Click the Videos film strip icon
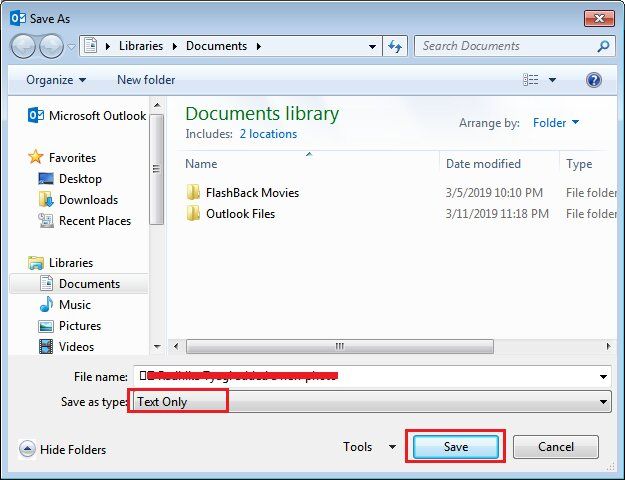Screen dimensions: 625x480 coord(46,346)
